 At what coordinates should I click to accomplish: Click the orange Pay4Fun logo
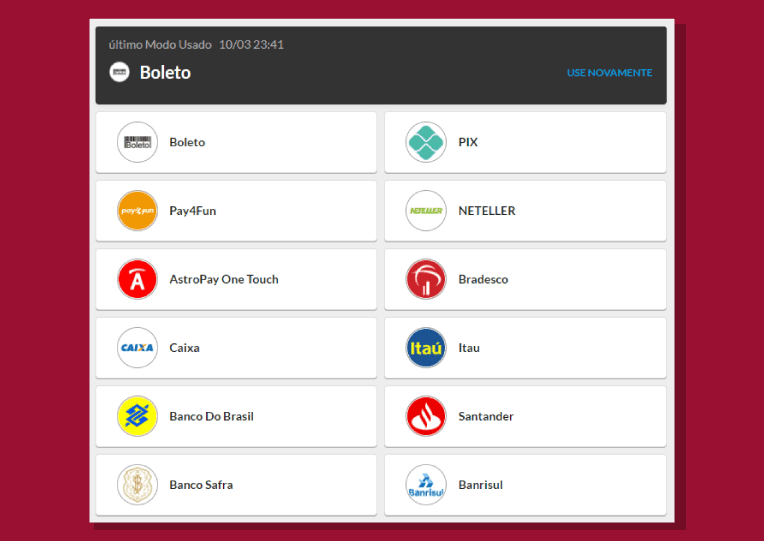137,211
